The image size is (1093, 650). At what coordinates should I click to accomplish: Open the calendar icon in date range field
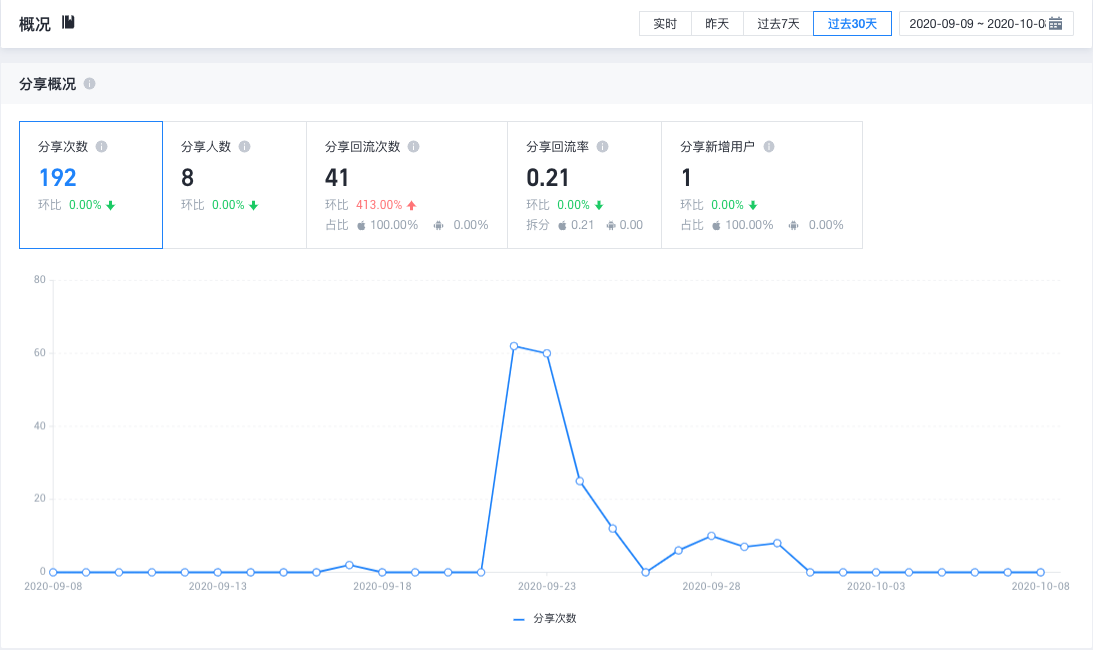click(x=1055, y=24)
